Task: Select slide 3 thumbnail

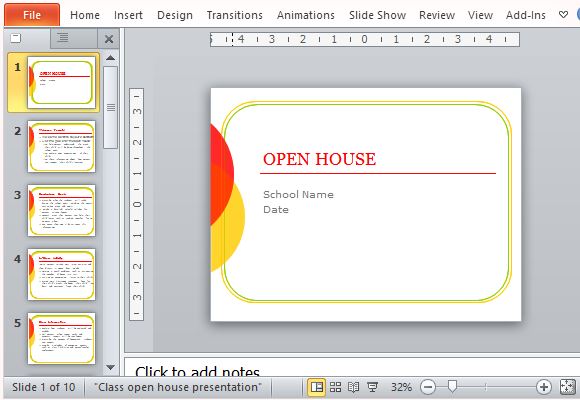Action: coord(61,210)
